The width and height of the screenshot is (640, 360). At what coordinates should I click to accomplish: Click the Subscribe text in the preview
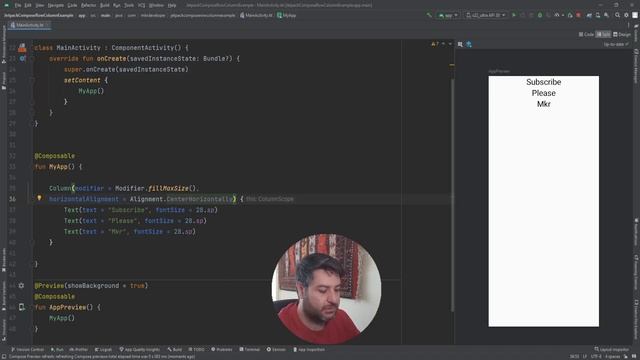click(x=544, y=82)
